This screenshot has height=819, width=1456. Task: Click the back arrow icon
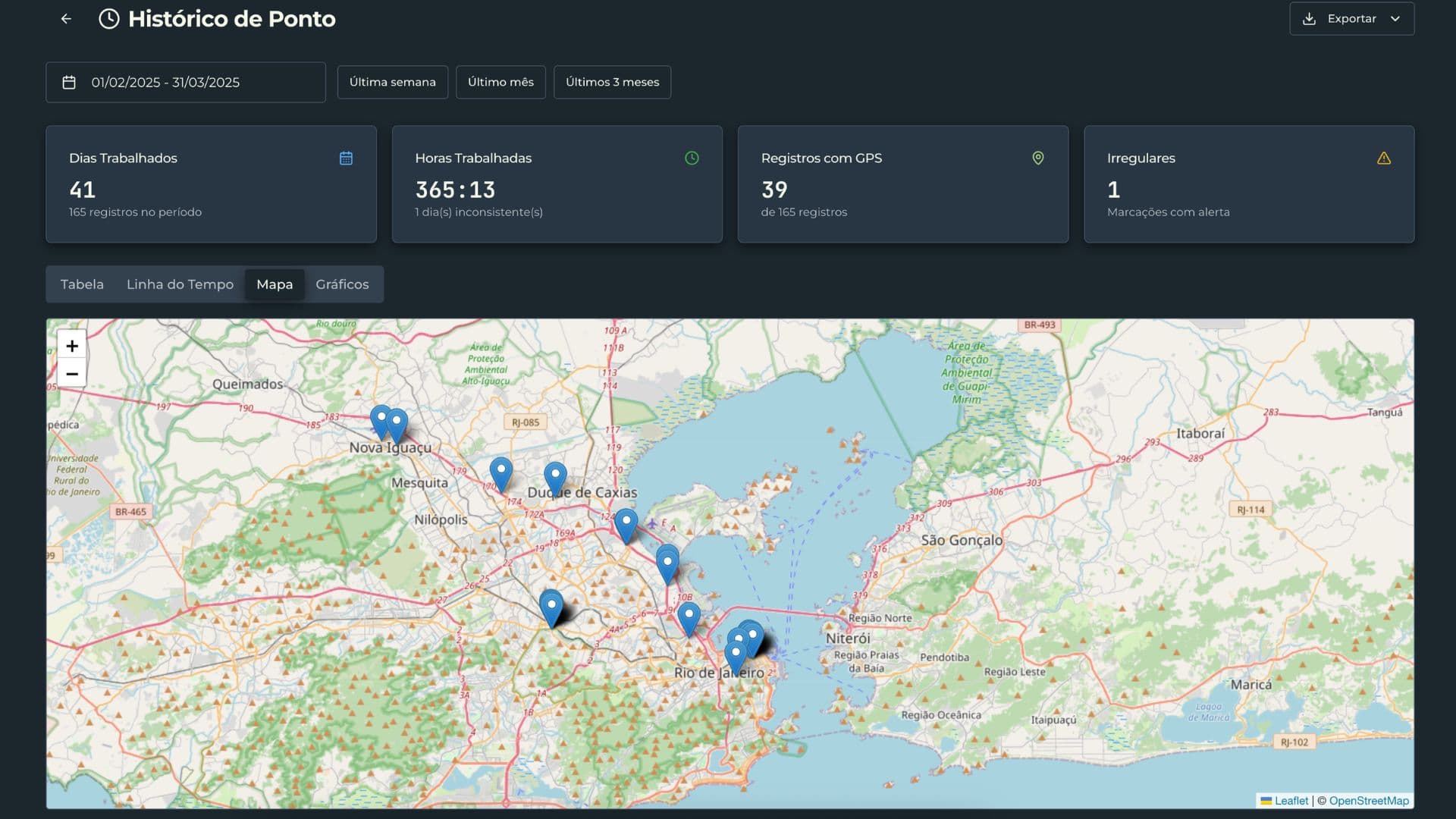pos(66,19)
